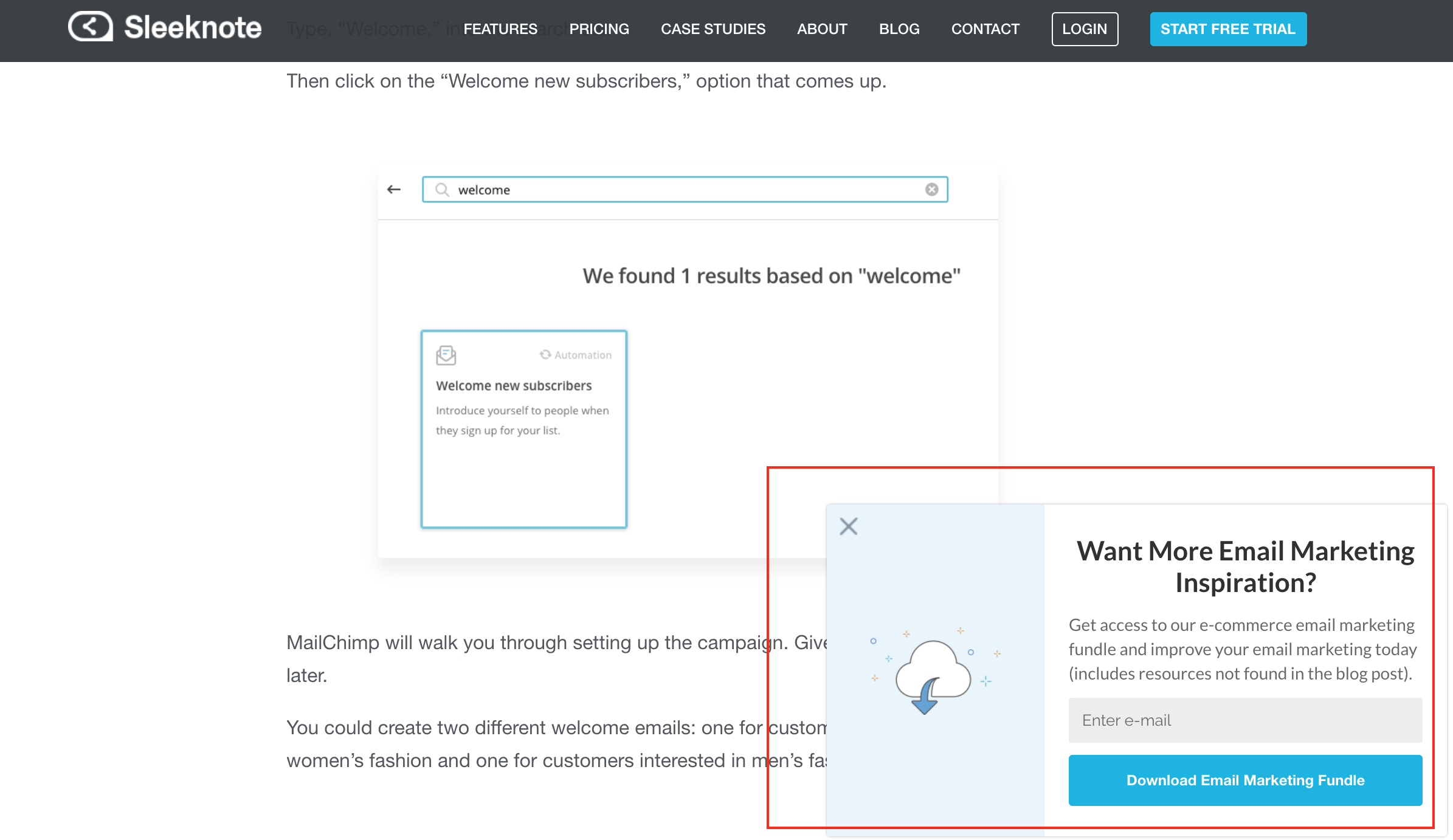The image size is (1453, 840).
Task: Open the Sleeknote wordmark home link
Action: tap(193, 27)
